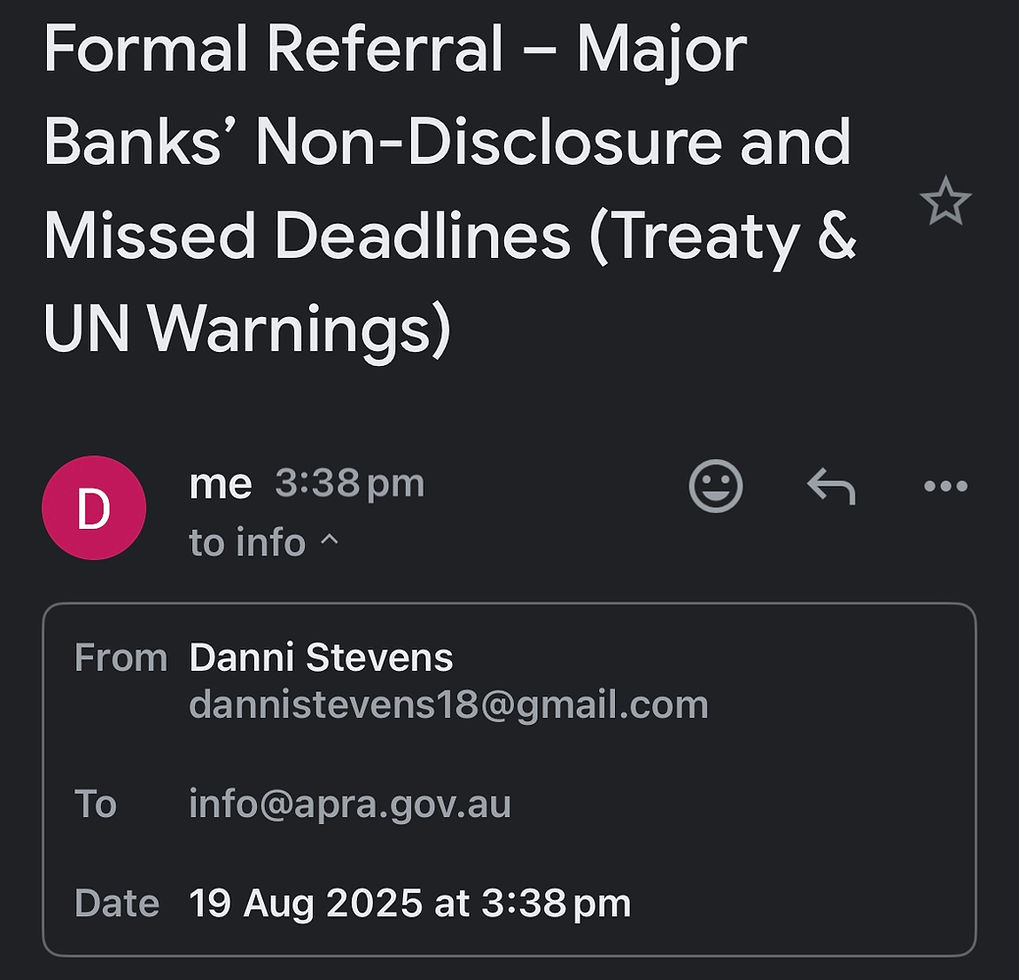This screenshot has height=980, width=1019.
Task: Reply using the curved arrow icon
Action: (x=831, y=486)
